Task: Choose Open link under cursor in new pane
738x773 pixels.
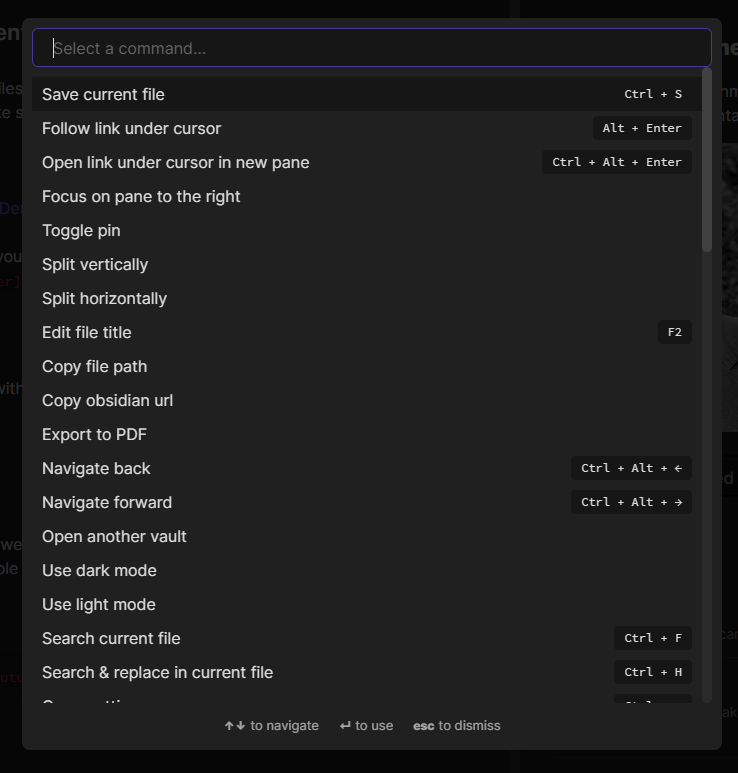Action: 176,162
